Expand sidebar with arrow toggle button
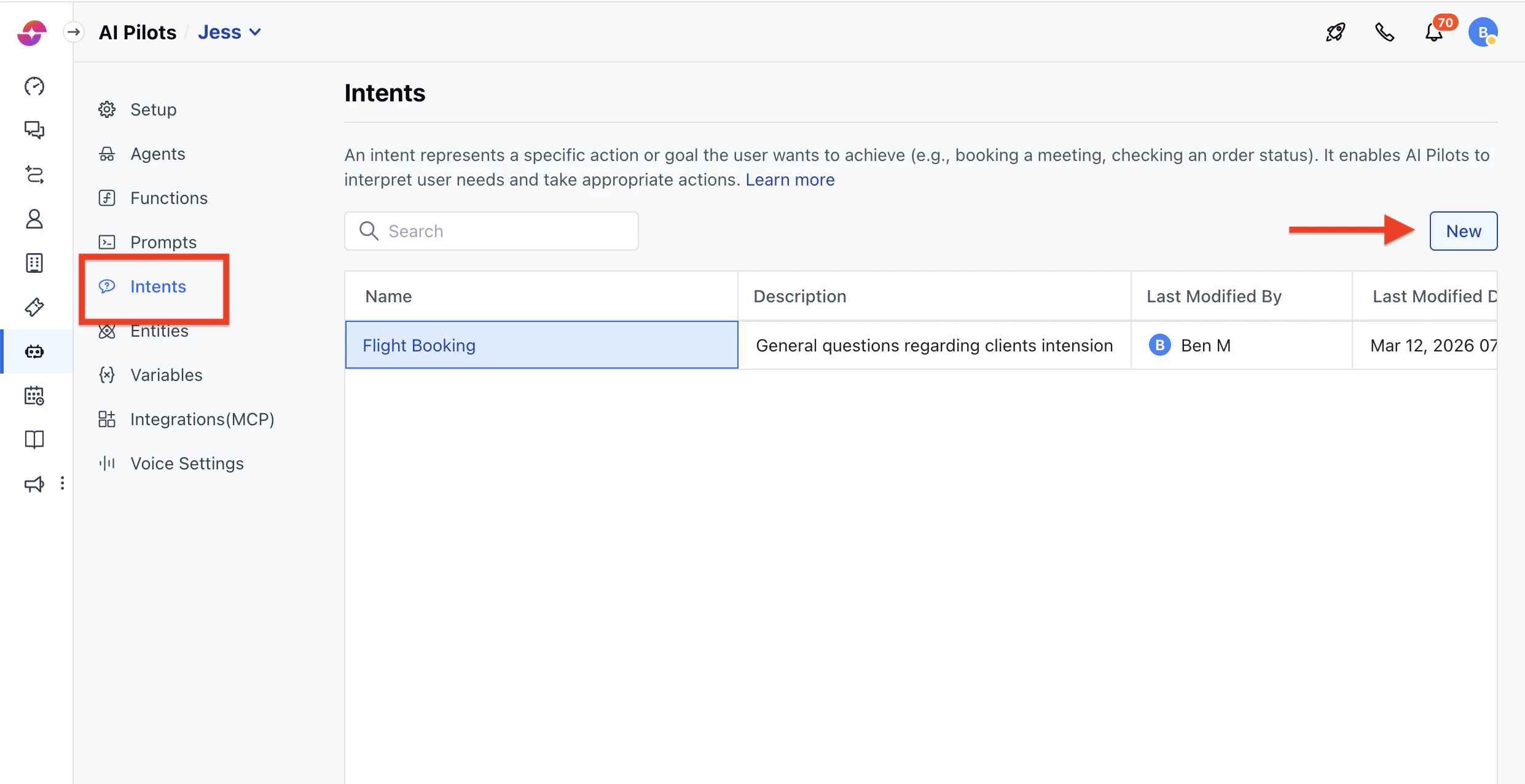The width and height of the screenshot is (1525, 784). pyautogui.click(x=74, y=32)
